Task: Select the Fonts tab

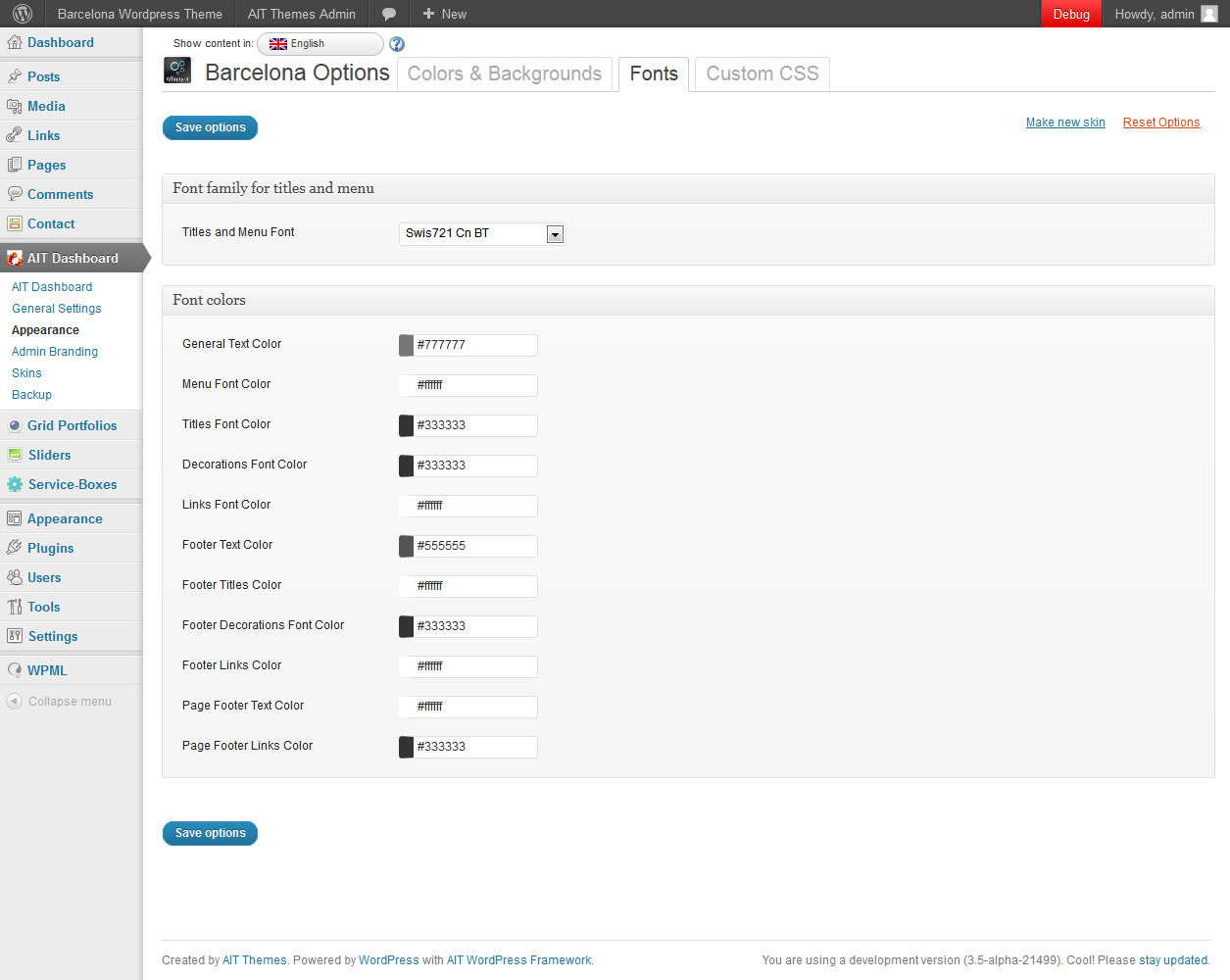Action: [x=654, y=73]
